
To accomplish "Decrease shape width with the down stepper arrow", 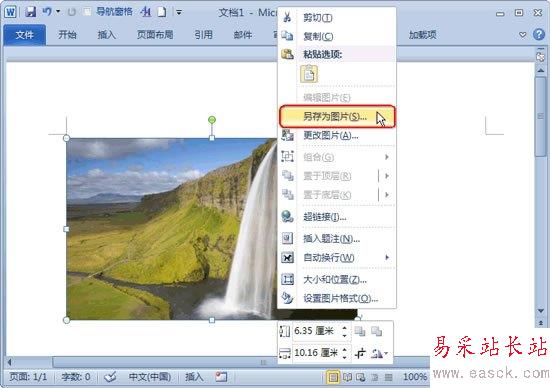I will coord(345,357).
